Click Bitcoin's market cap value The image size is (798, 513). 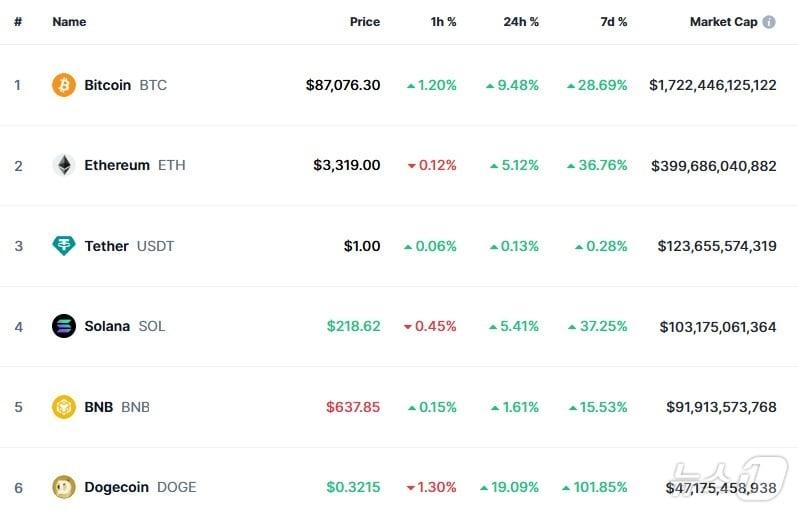point(712,85)
